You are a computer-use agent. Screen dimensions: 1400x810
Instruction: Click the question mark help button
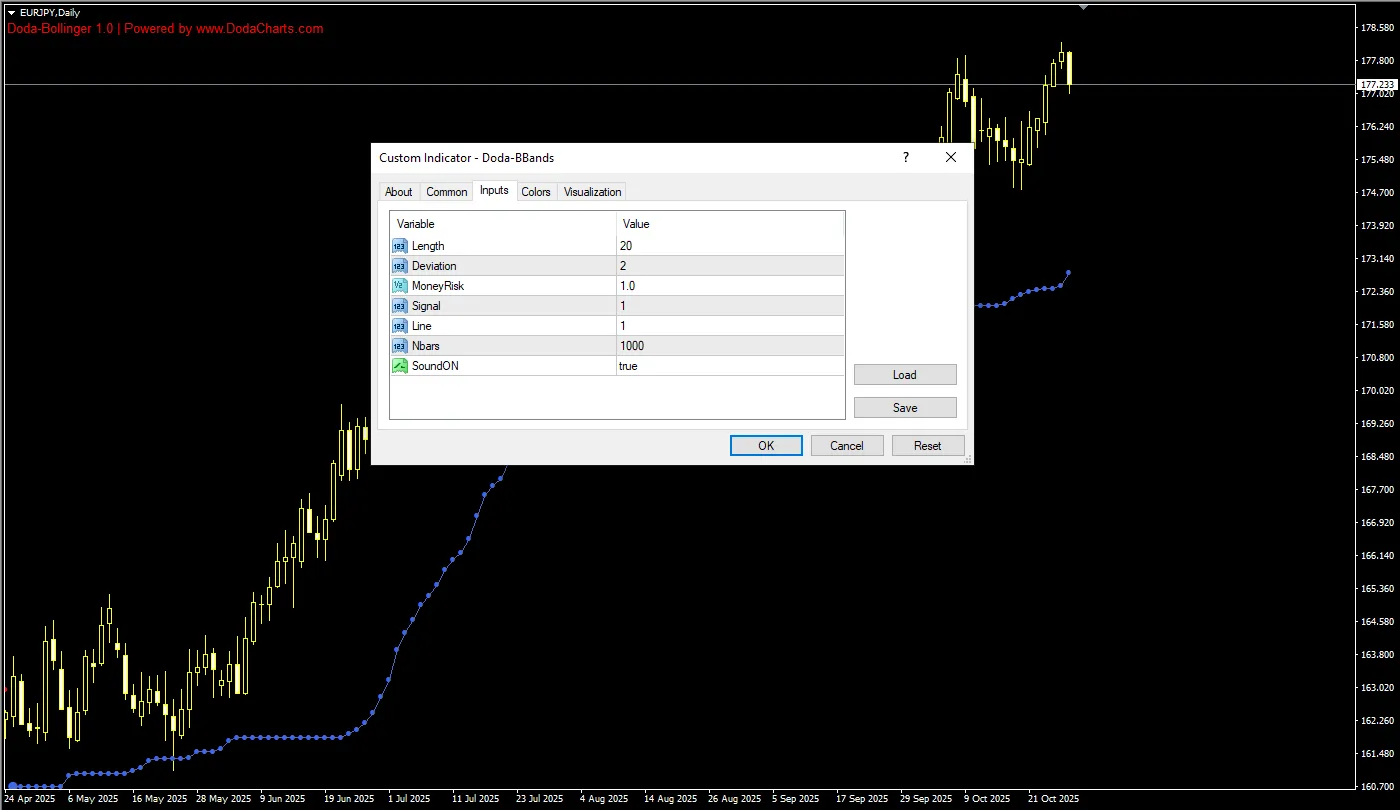(906, 158)
